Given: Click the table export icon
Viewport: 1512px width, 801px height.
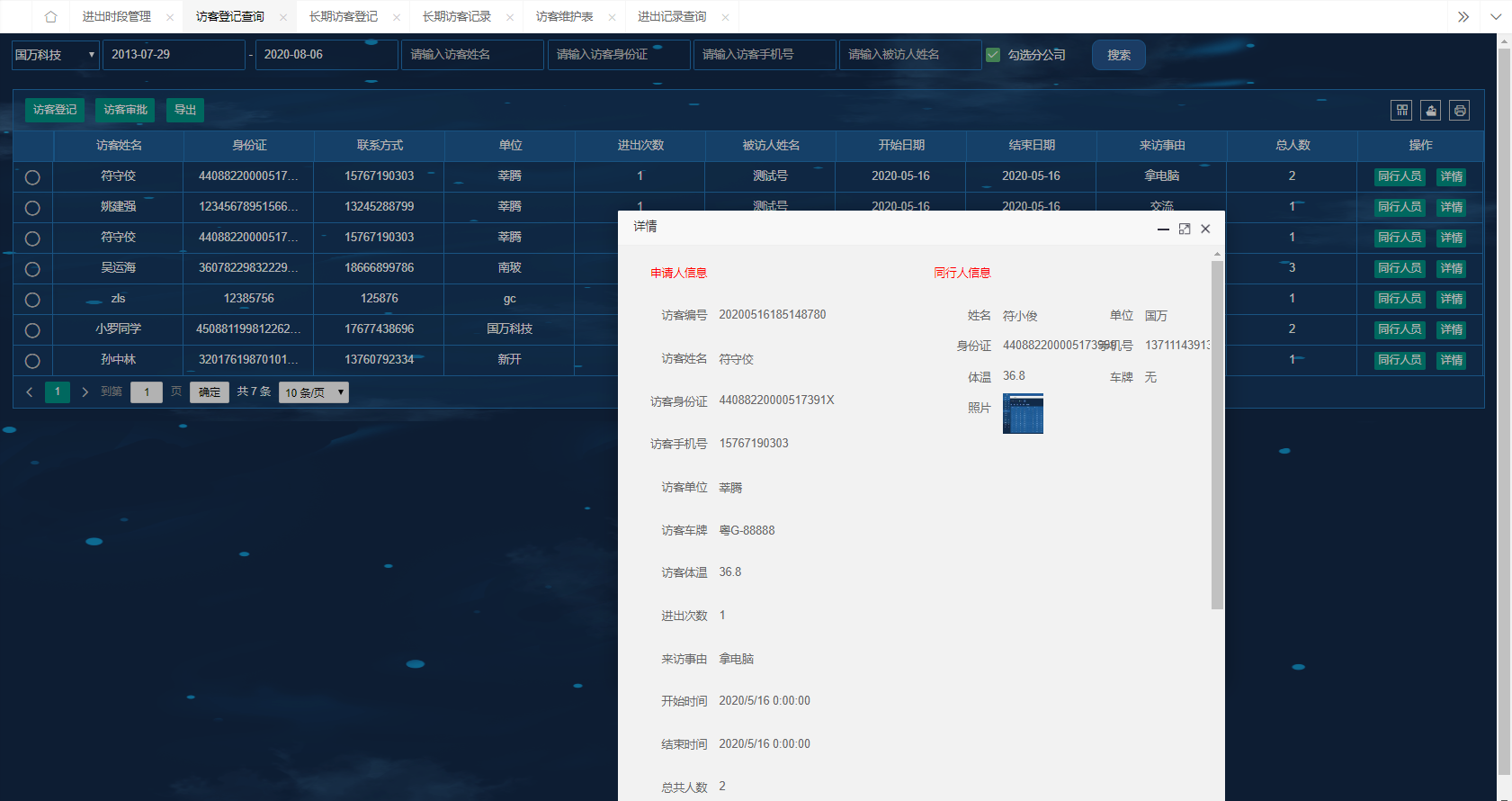Looking at the screenshot, I should coord(1430,110).
